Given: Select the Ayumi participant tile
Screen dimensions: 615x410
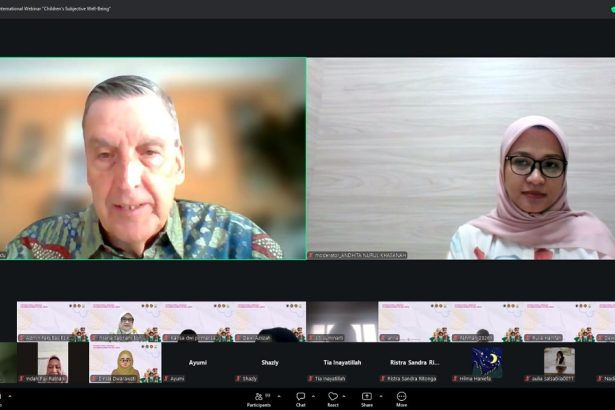Looking at the screenshot, I should [x=197, y=362].
